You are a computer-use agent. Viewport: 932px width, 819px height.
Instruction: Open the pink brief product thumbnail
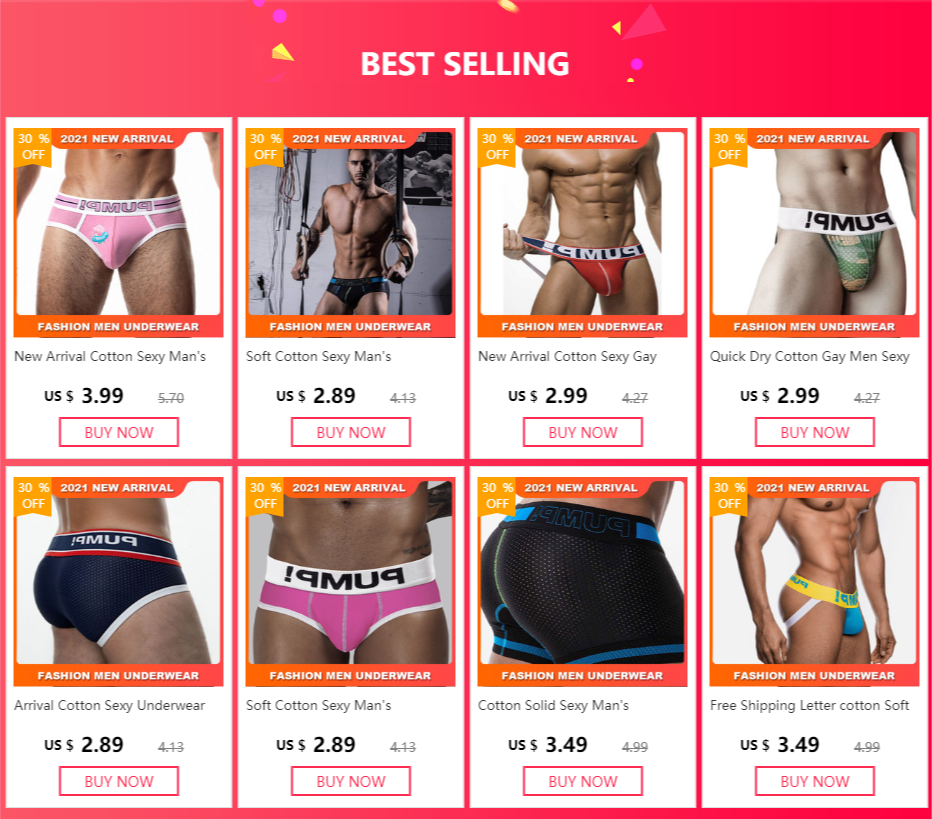(118, 232)
